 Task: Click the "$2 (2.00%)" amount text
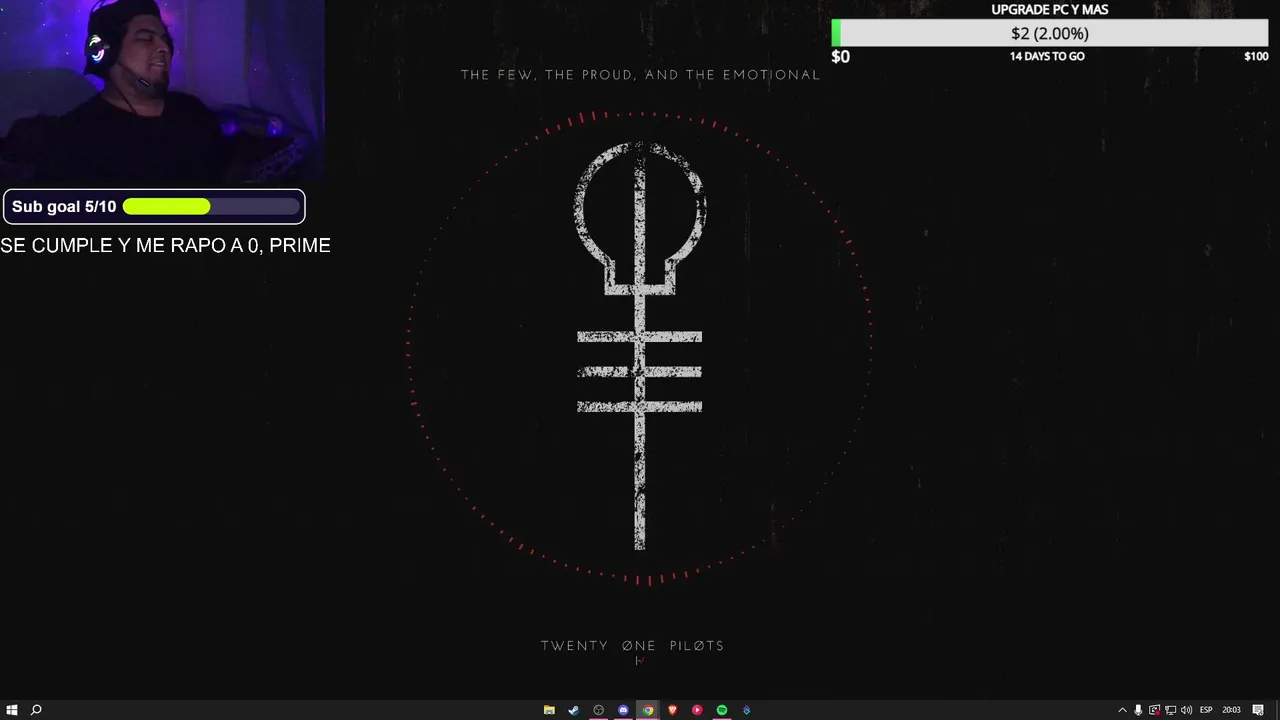coord(1049,34)
